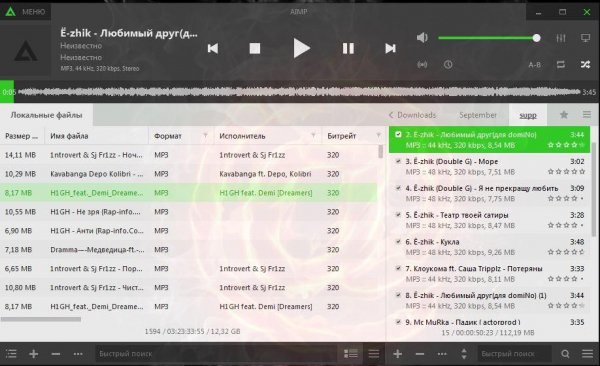Focus the playlist Быстрый поиск field

coord(515,354)
